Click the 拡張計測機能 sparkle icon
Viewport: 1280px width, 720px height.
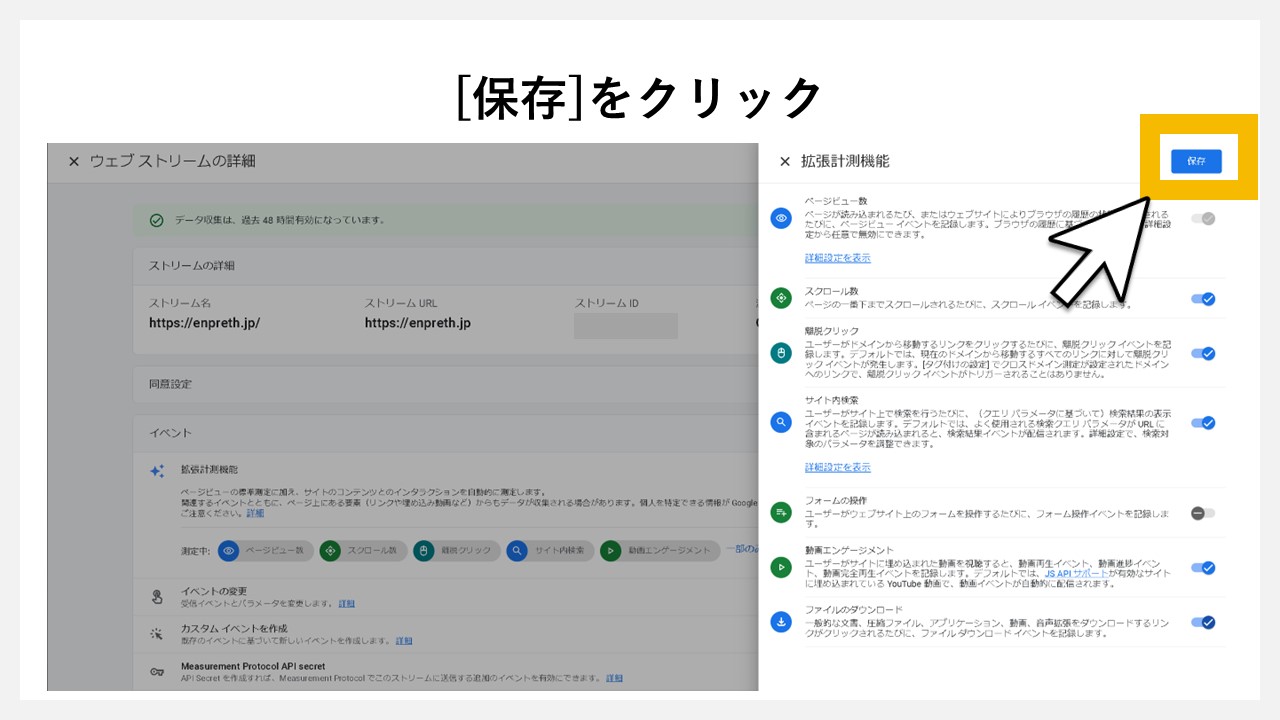click(155, 470)
